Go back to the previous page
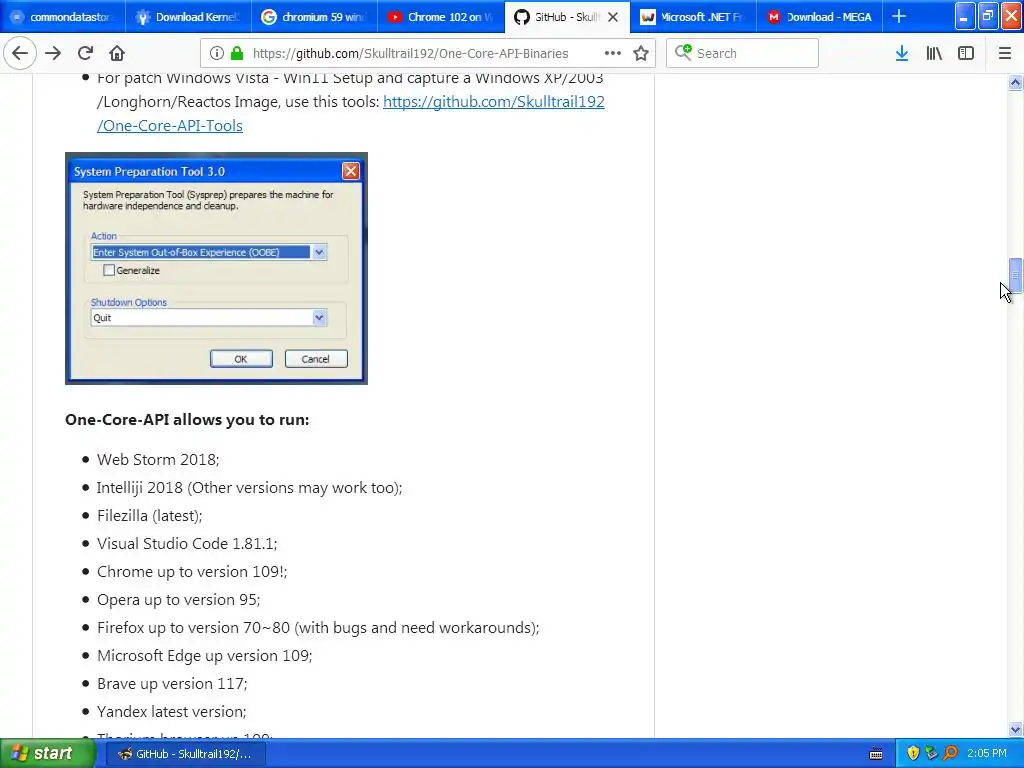The image size is (1024, 768). tap(20, 53)
